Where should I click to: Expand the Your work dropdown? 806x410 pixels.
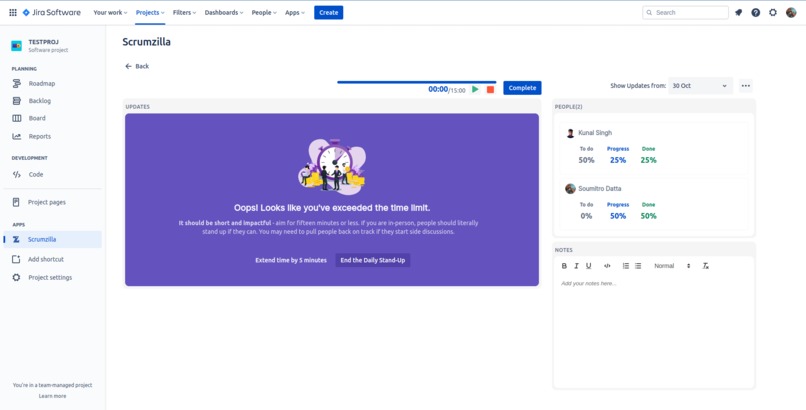110,12
